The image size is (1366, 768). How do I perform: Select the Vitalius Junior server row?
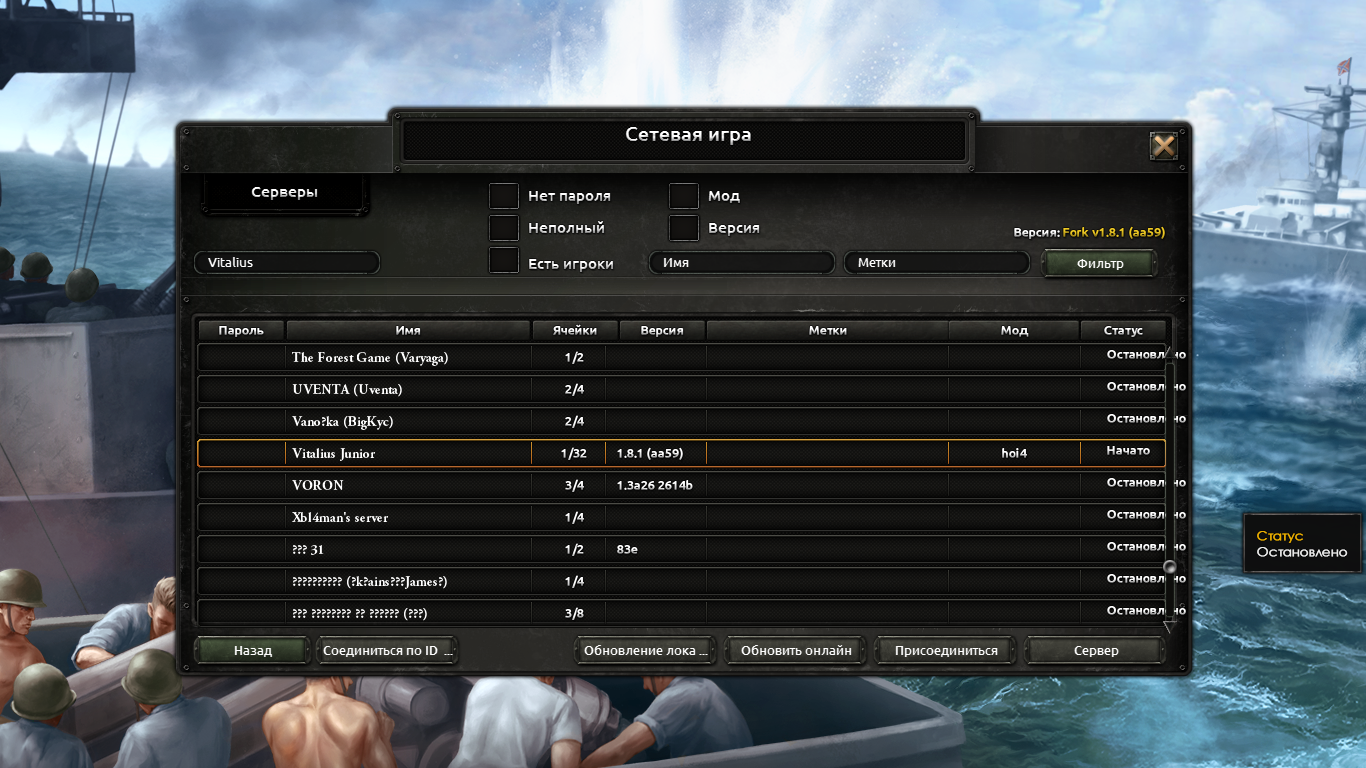681,453
